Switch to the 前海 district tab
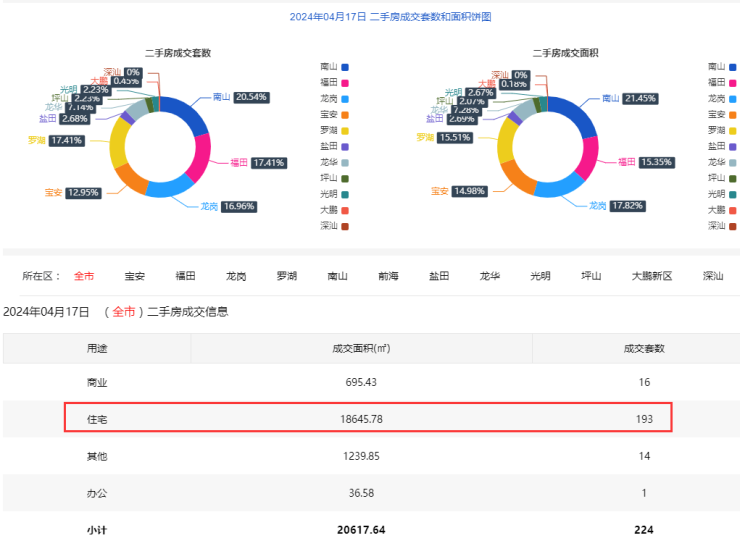Screen dimensions: 740x546 [x=388, y=276]
